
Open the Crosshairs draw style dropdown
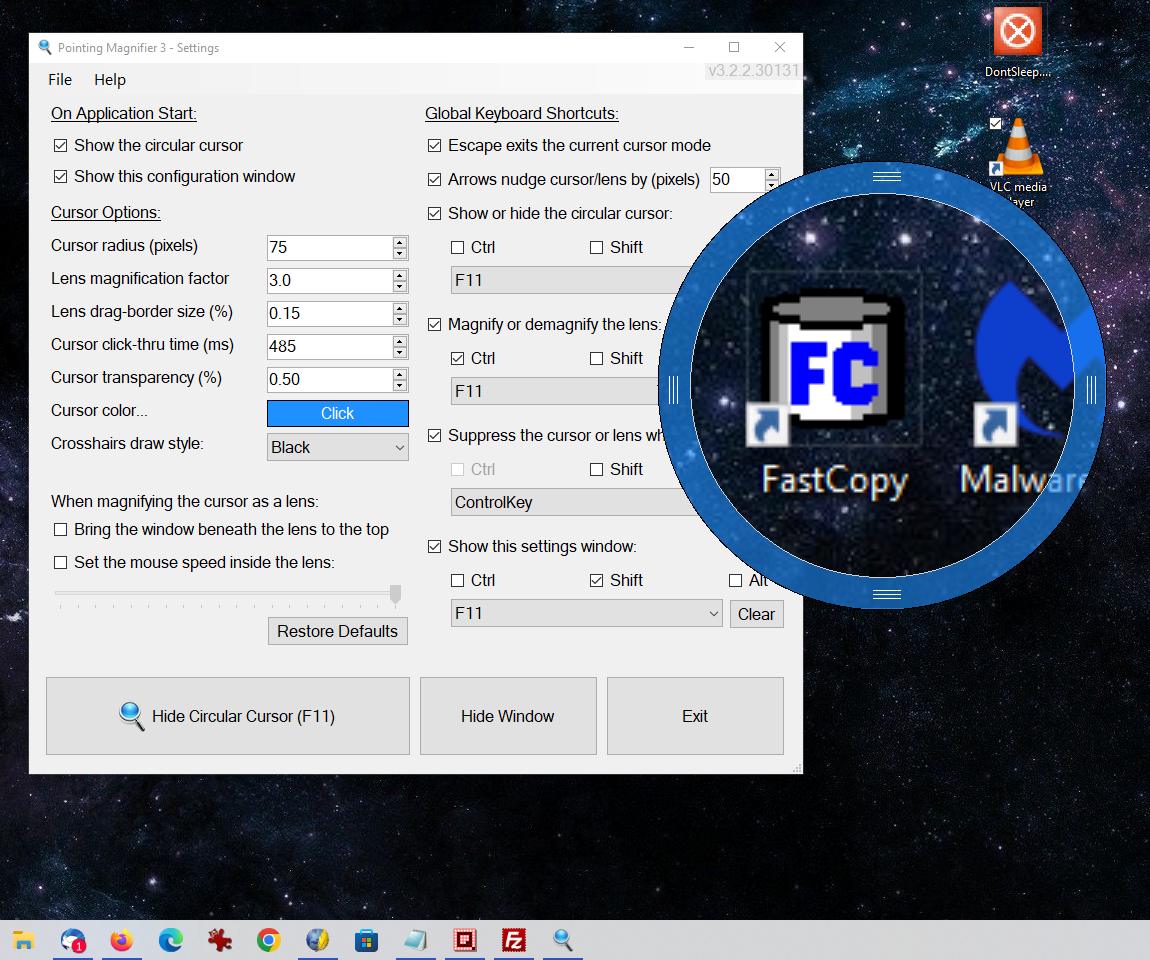(x=337, y=447)
